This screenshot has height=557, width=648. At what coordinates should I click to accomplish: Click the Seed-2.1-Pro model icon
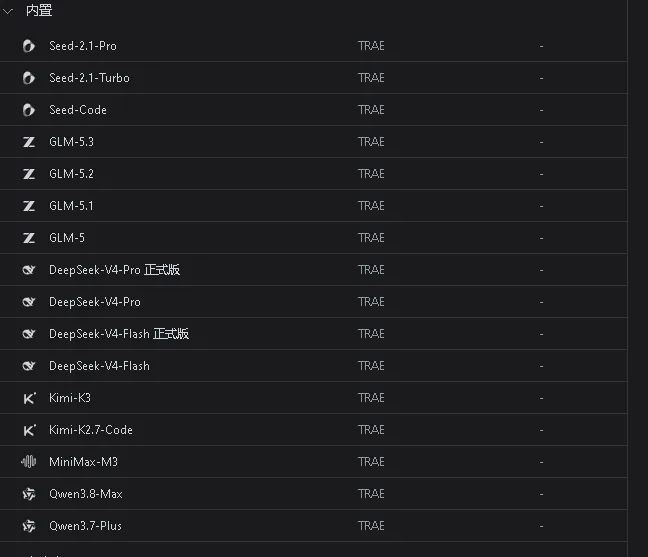(29, 46)
